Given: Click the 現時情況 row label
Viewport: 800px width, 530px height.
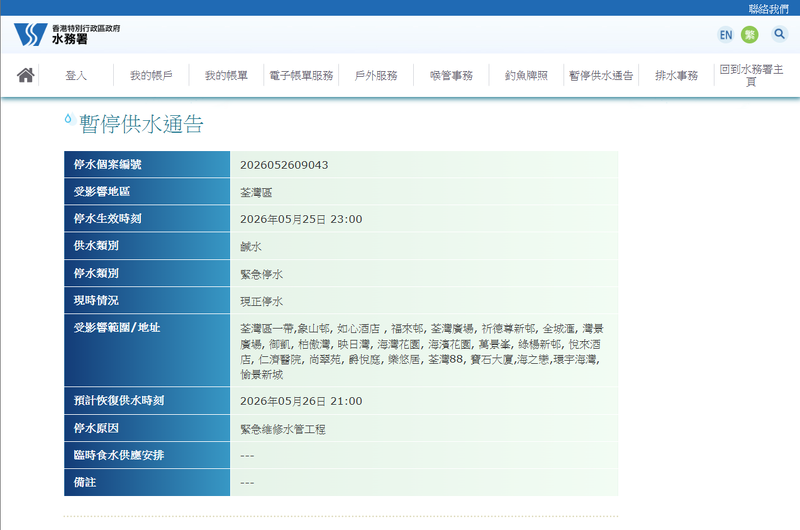Looking at the screenshot, I should (96, 300).
